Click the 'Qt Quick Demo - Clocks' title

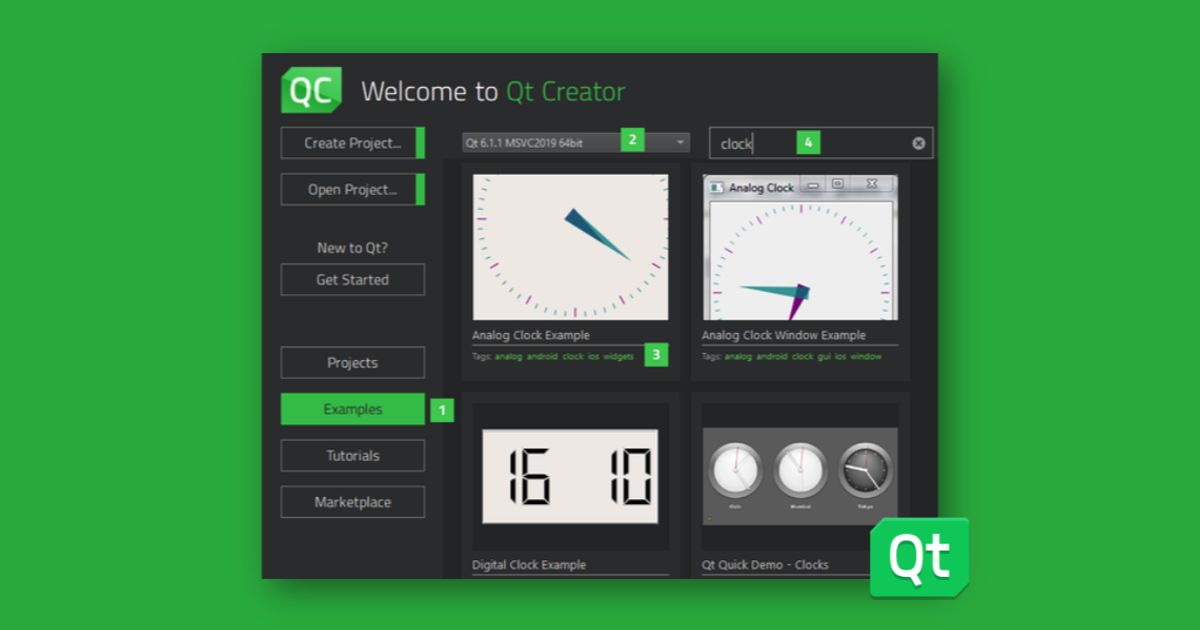click(x=765, y=565)
